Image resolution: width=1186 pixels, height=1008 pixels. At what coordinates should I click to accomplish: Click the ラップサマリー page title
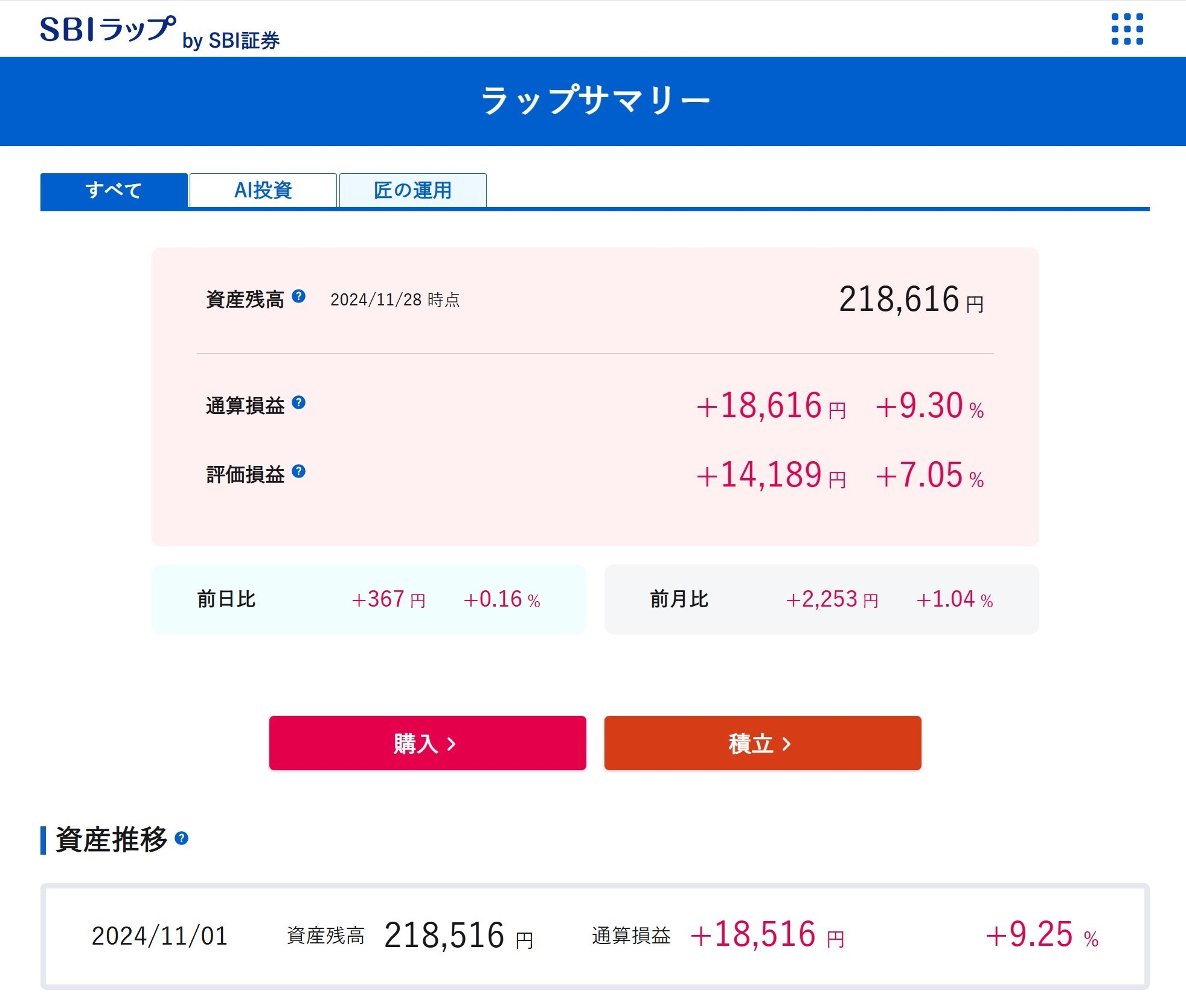pos(594,100)
